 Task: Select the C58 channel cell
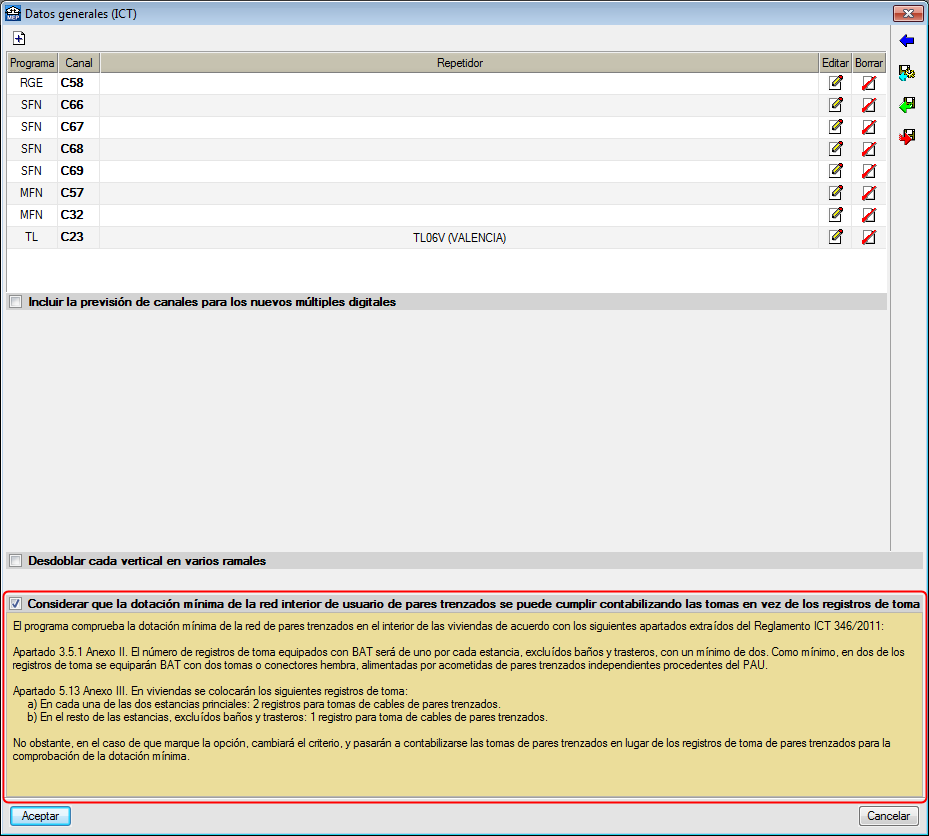(x=79, y=83)
